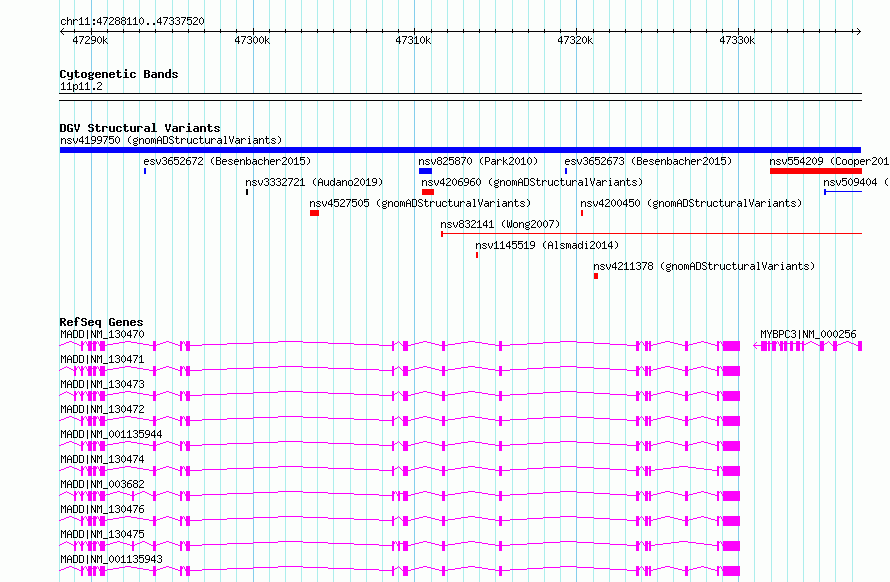
Task: Open the MADD|NM_130476 transcript label
Action: click(x=102, y=509)
